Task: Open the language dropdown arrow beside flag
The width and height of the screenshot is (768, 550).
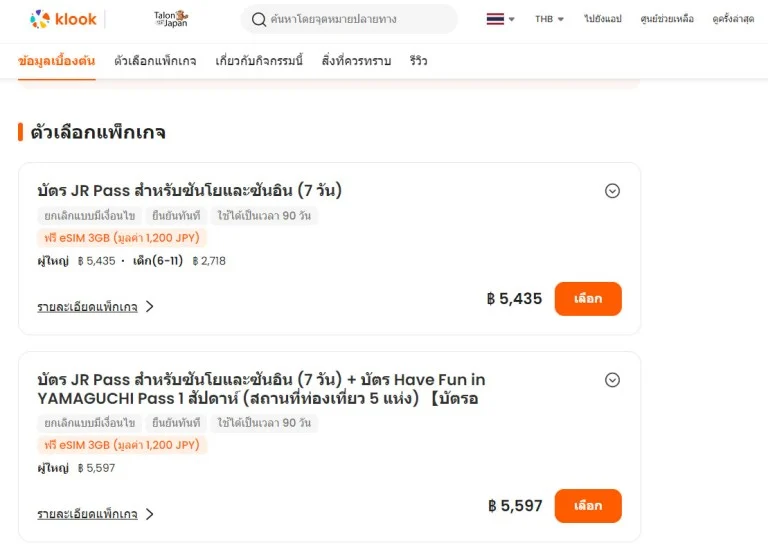Action: 511,19
